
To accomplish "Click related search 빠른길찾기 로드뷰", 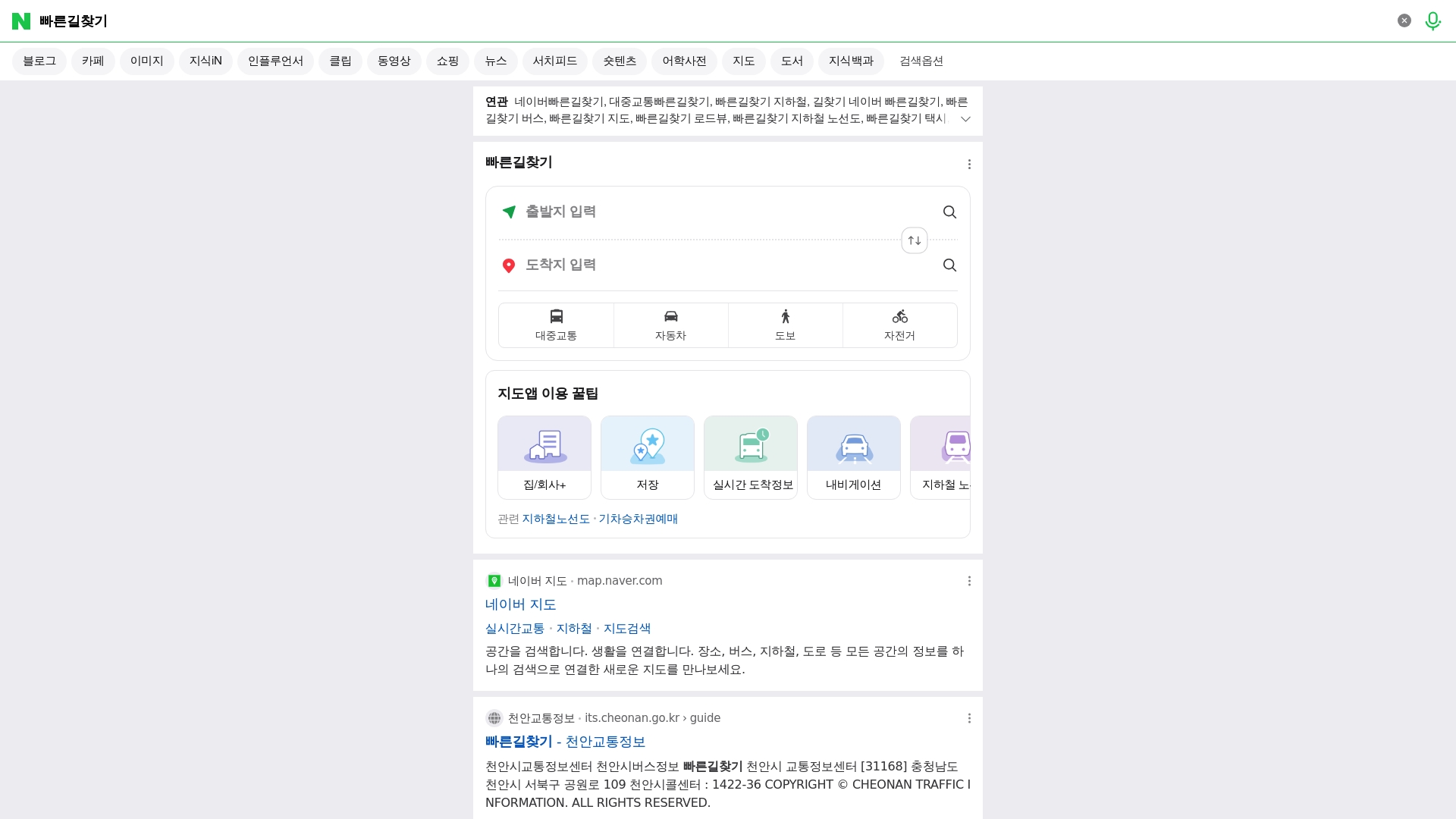I will coord(682,119).
